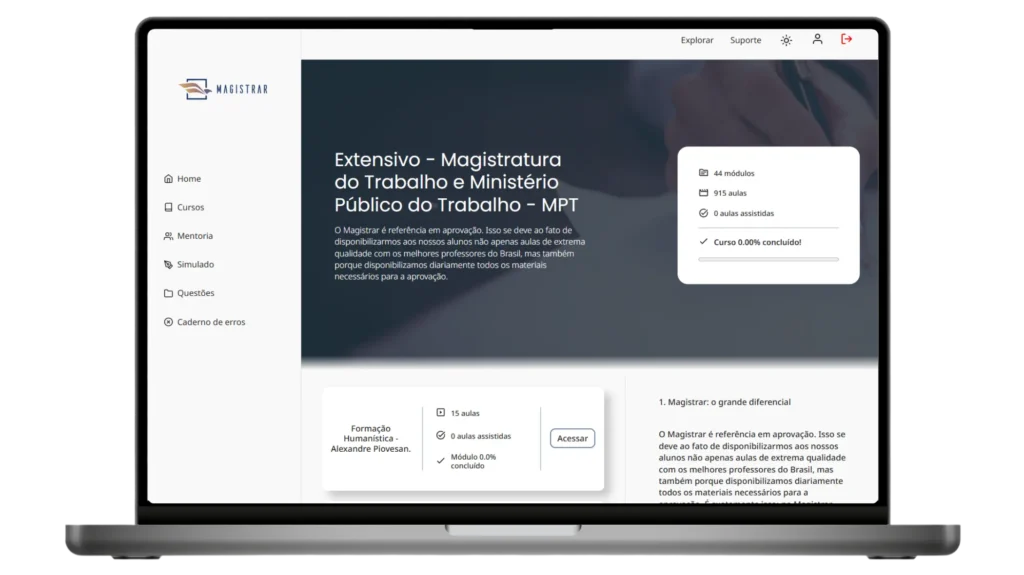Open Home in the sidebar
The width and height of the screenshot is (1024, 575).
tap(182, 178)
